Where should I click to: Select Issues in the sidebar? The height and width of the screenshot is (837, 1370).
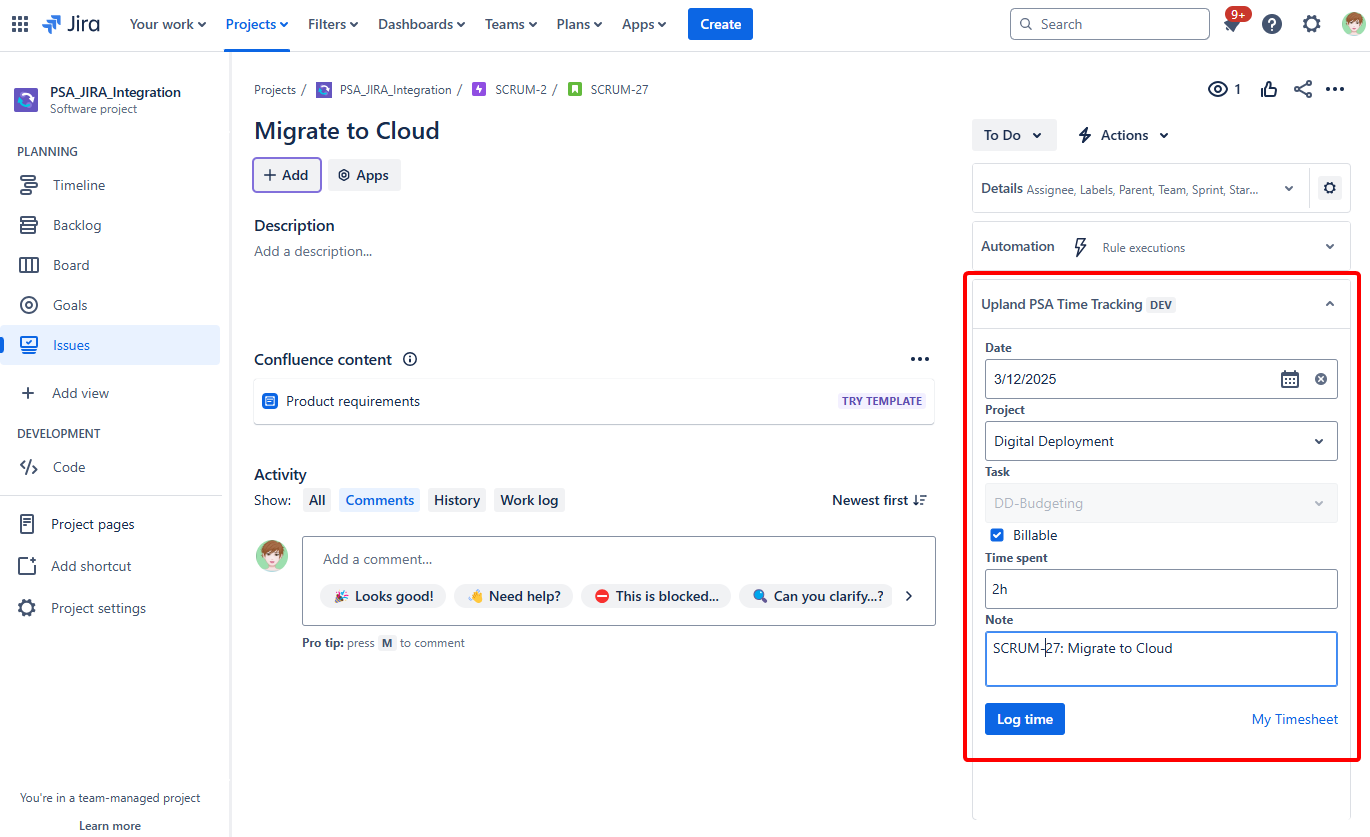click(x=110, y=345)
